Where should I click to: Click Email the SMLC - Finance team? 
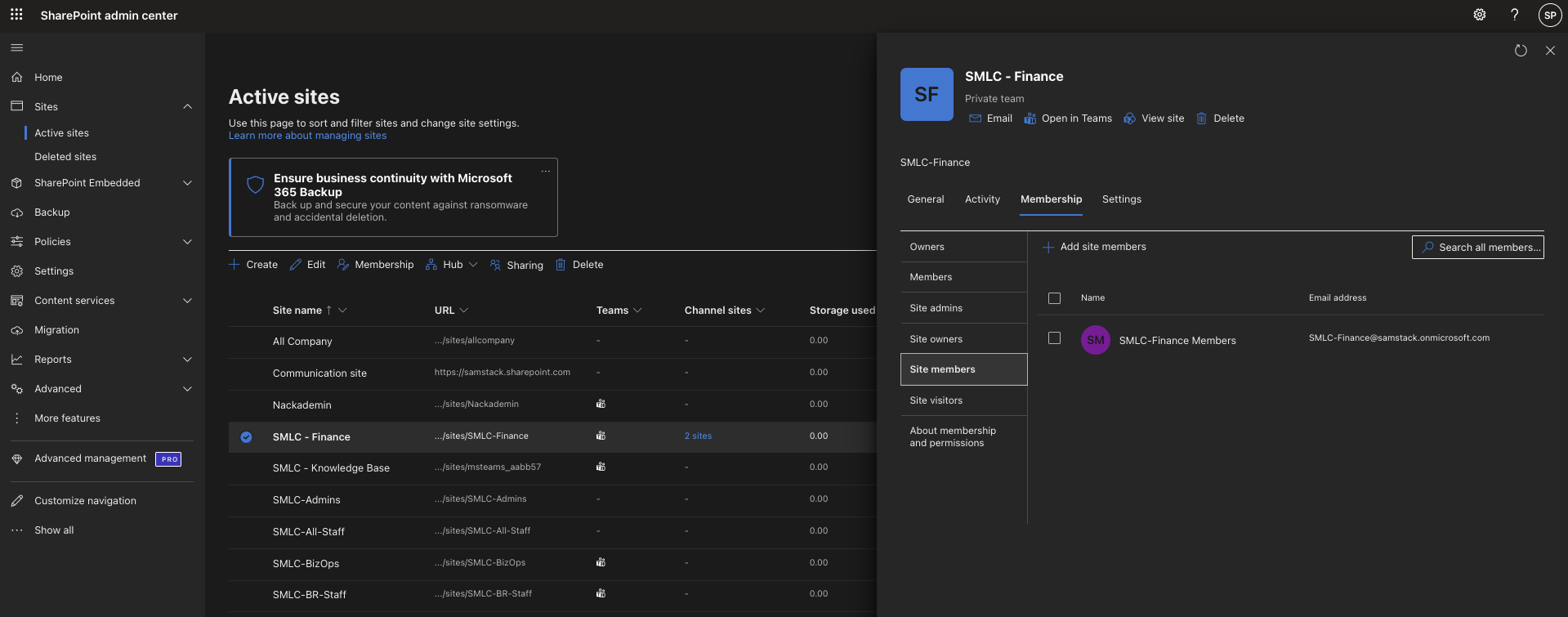pyautogui.click(x=990, y=118)
